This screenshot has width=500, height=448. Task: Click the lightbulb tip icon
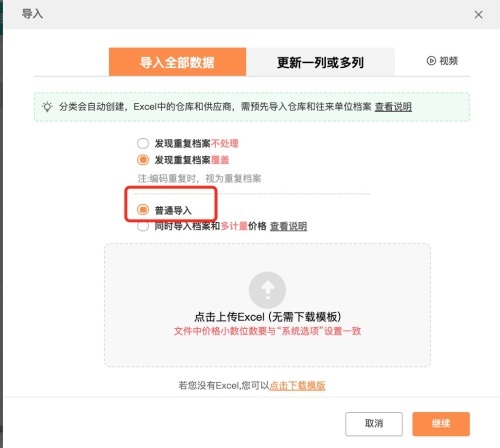pyautogui.click(x=47, y=107)
